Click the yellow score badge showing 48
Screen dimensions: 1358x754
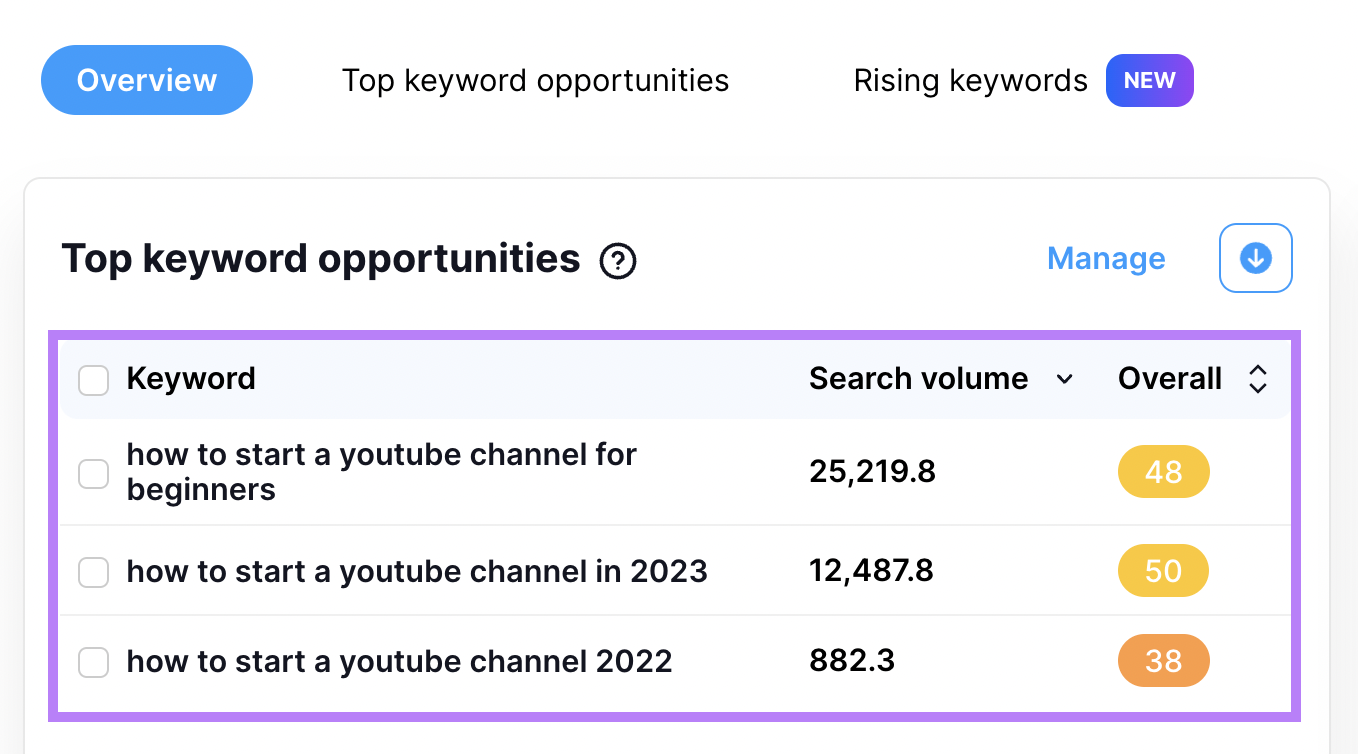1163,471
